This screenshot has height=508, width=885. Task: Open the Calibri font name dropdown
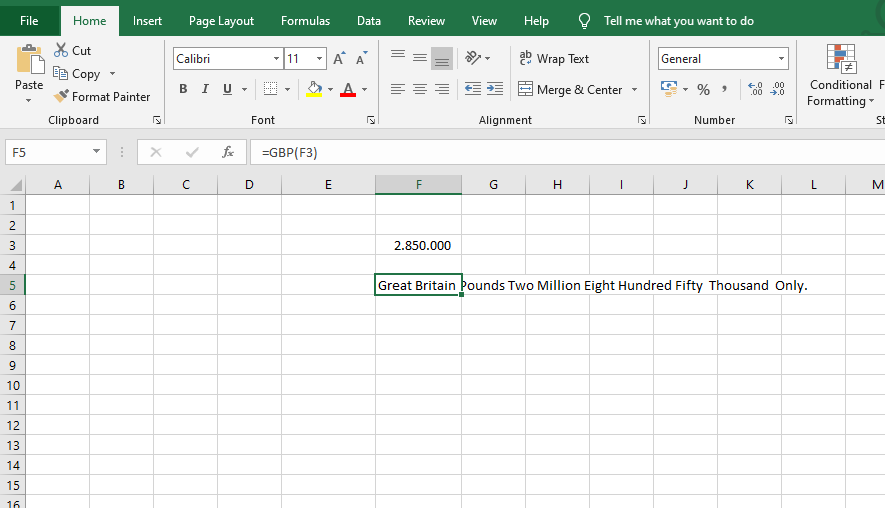[277, 59]
